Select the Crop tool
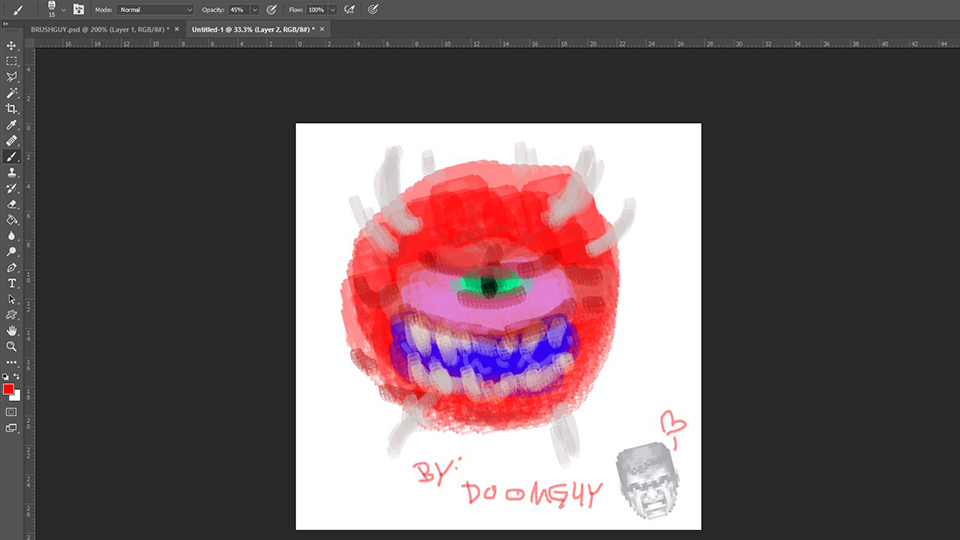The height and width of the screenshot is (540, 960). pyautogui.click(x=11, y=109)
